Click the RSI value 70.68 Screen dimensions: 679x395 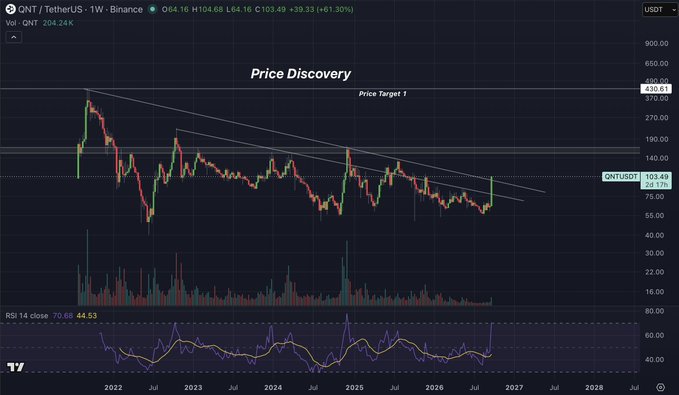[62, 316]
